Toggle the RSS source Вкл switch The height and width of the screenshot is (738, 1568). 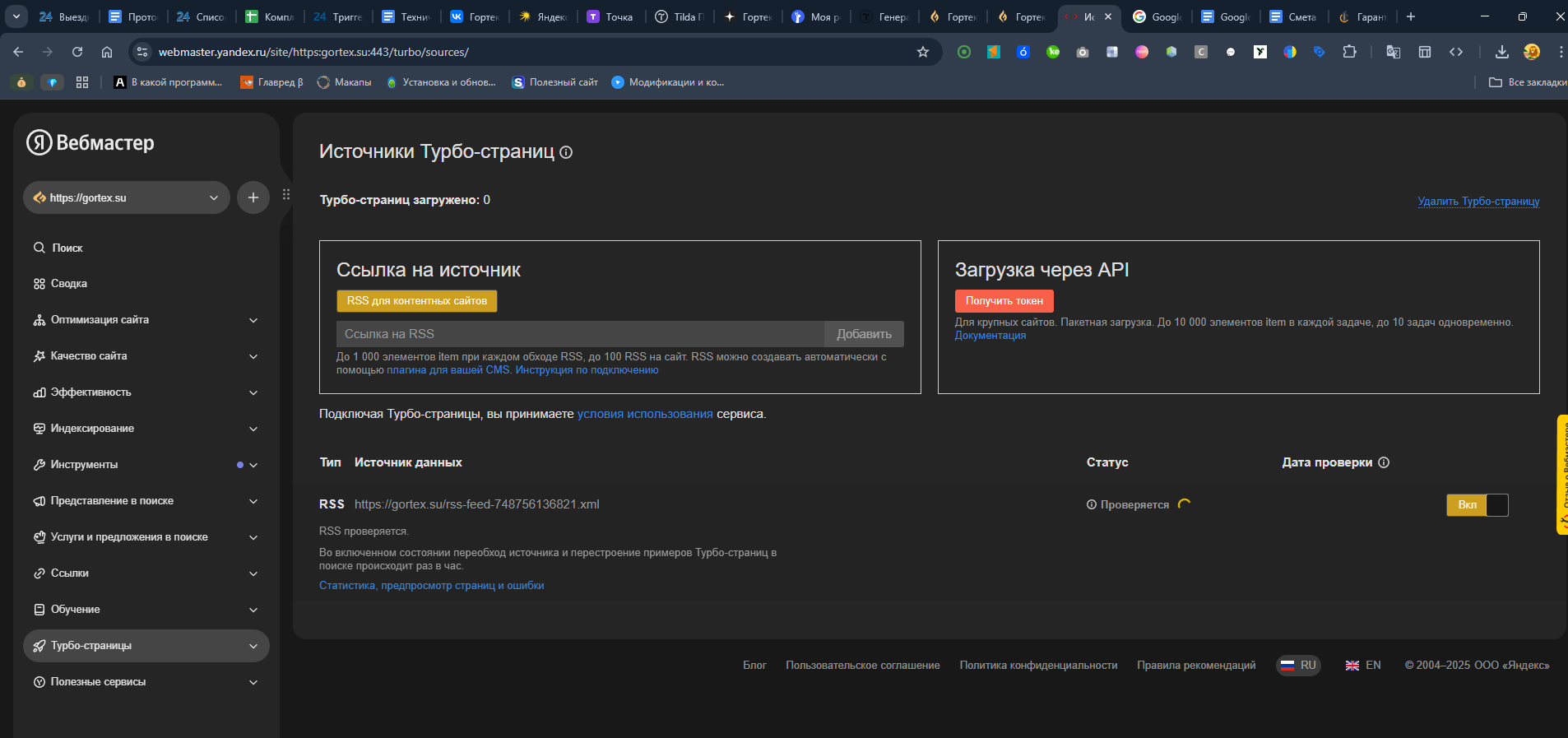1478,505
